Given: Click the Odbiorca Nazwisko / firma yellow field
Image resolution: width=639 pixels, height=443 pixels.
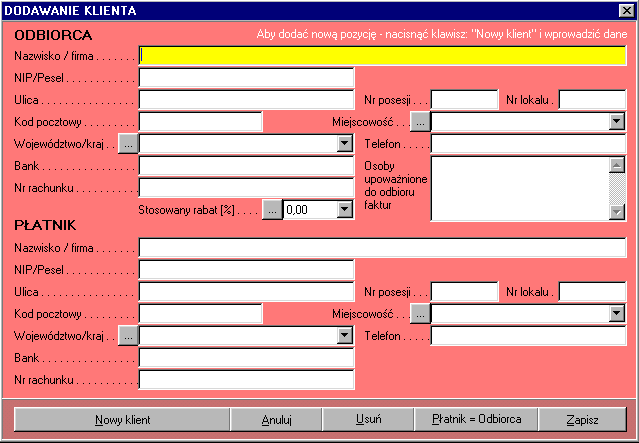Looking at the screenshot, I should coord(382,55).
